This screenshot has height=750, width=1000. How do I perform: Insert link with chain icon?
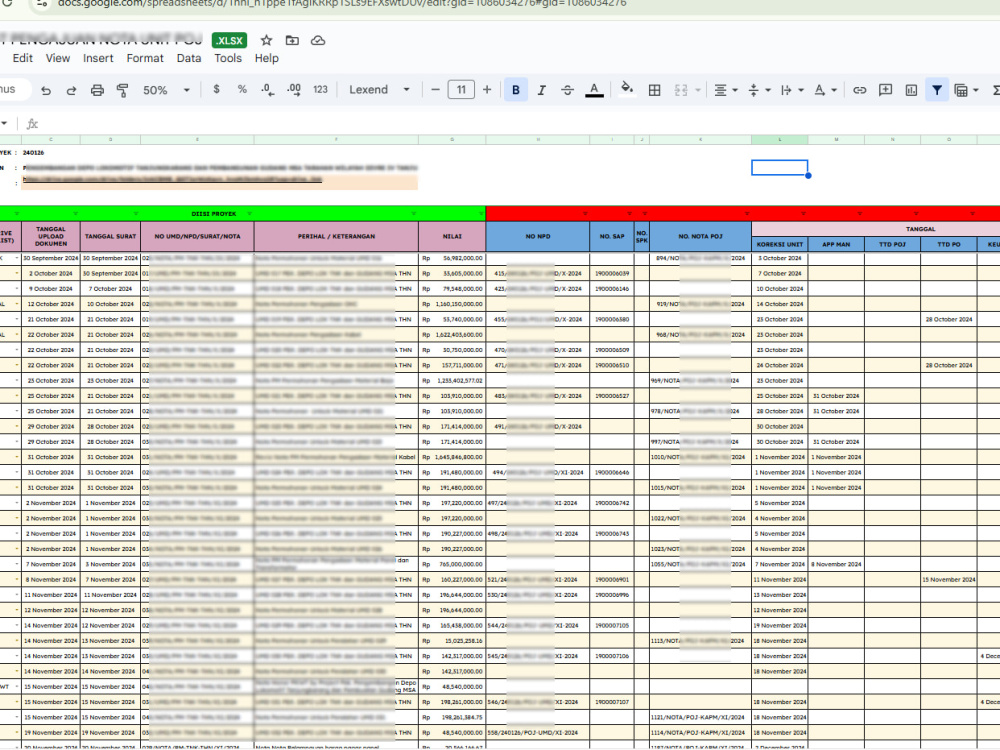860,90
